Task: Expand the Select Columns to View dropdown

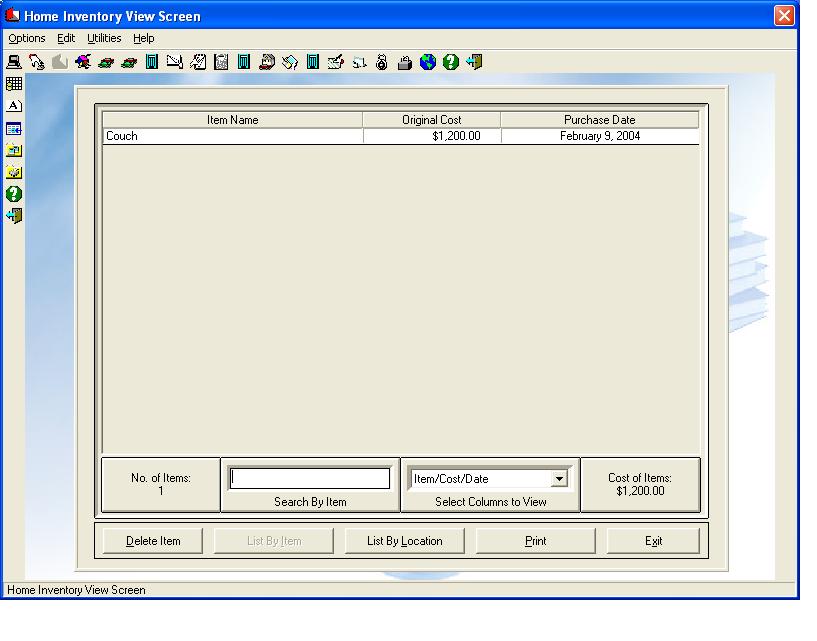Action: coord(559,479)
